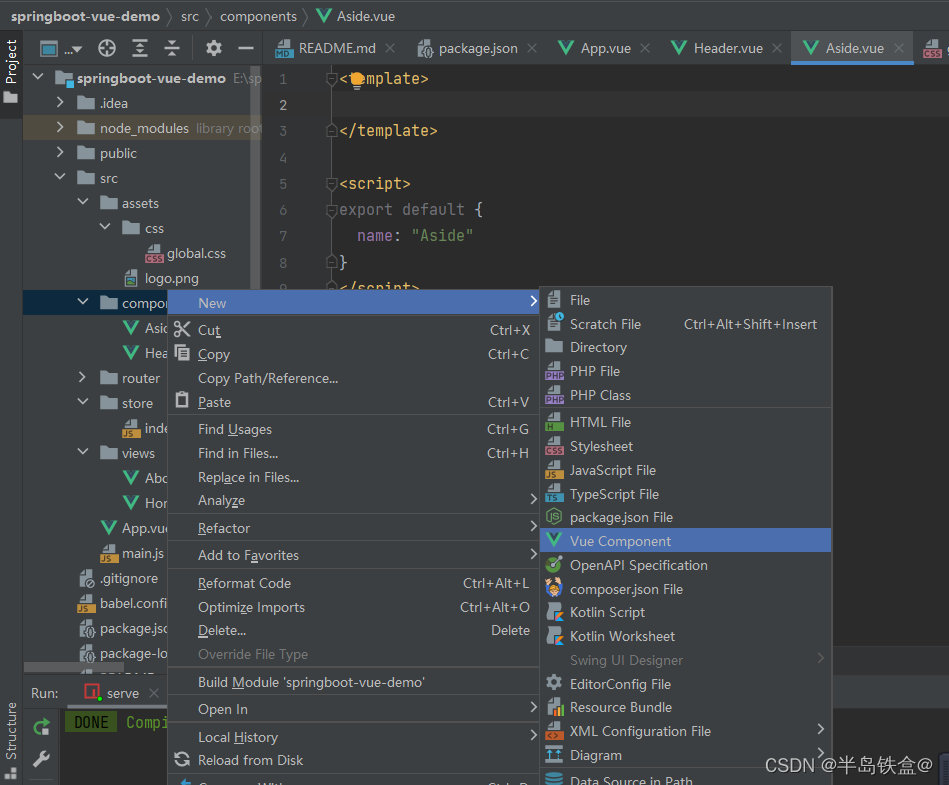Click the Diagram icon in submenu
Screen dimensions: 949x785
pos(554,754)
